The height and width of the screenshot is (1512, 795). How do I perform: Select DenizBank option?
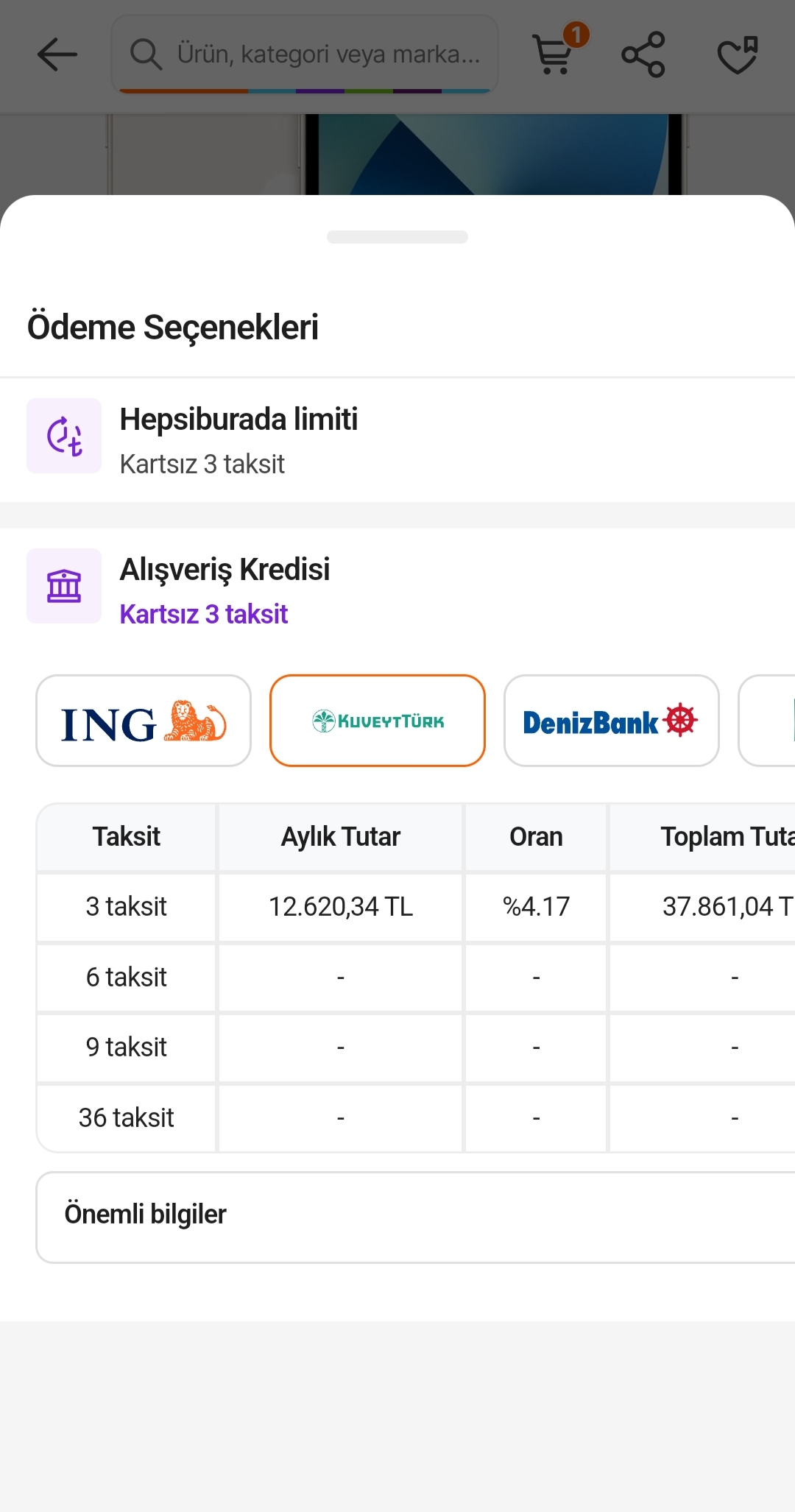[x=611, y=721]
